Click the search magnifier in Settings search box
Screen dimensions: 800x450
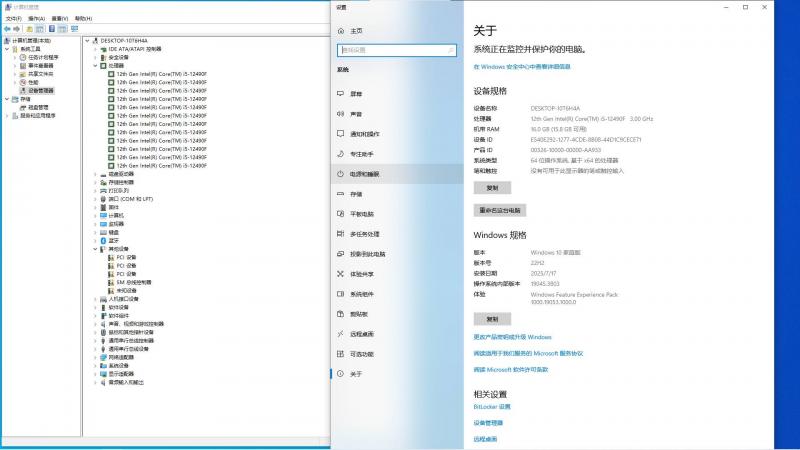(451, 51)
